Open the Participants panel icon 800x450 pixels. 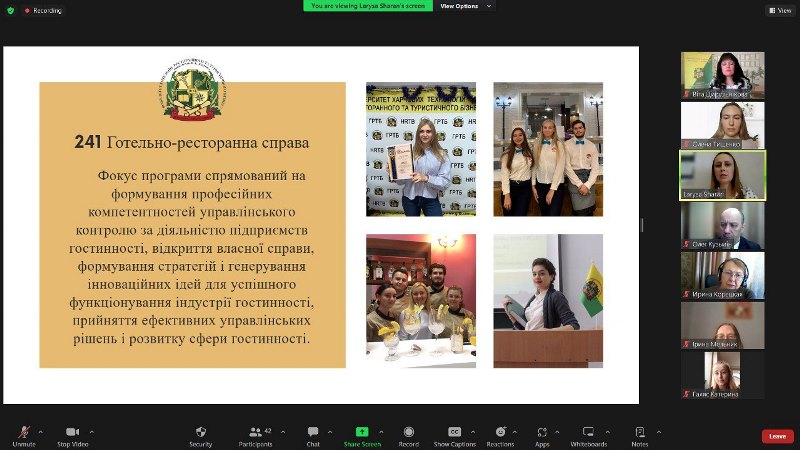tap(255, 432)
